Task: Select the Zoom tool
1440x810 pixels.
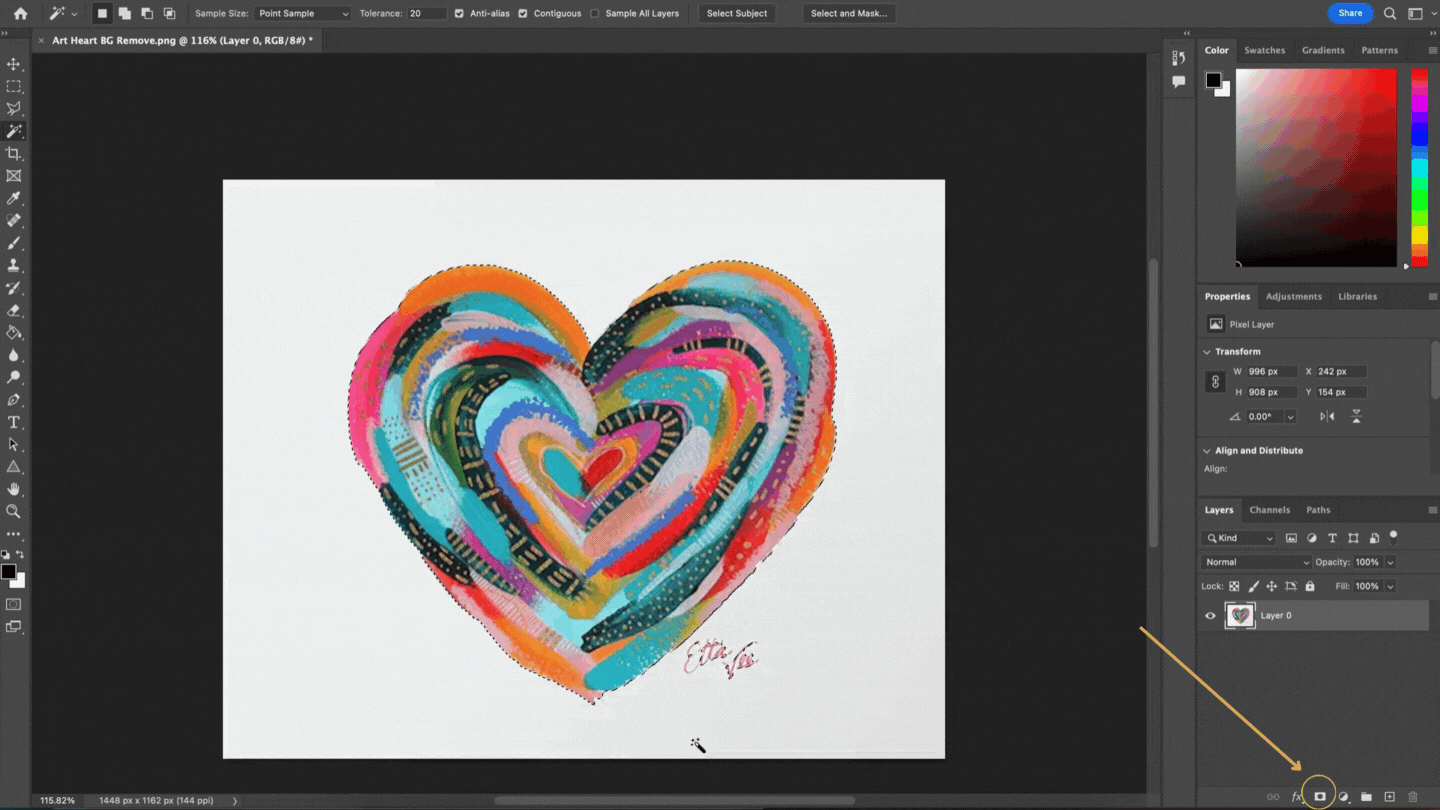Action: point(14,512)
